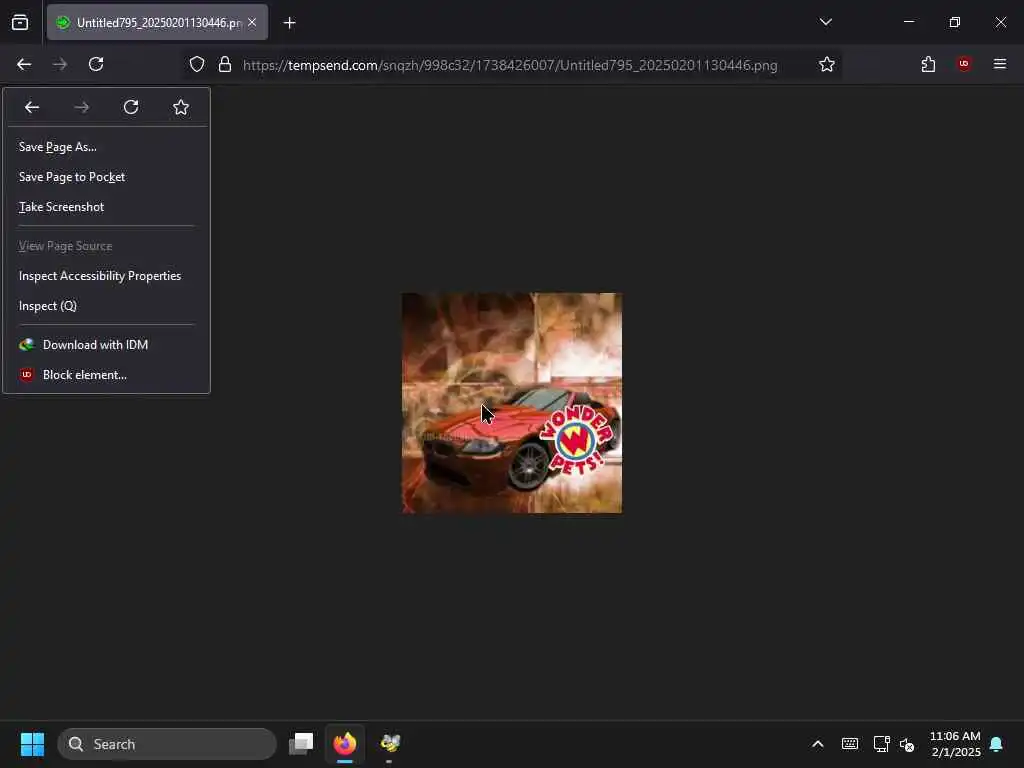This screenshot has width=1024, height=768.
Task: Reload the page from the browser toolbar
Action: coord(96,64)
